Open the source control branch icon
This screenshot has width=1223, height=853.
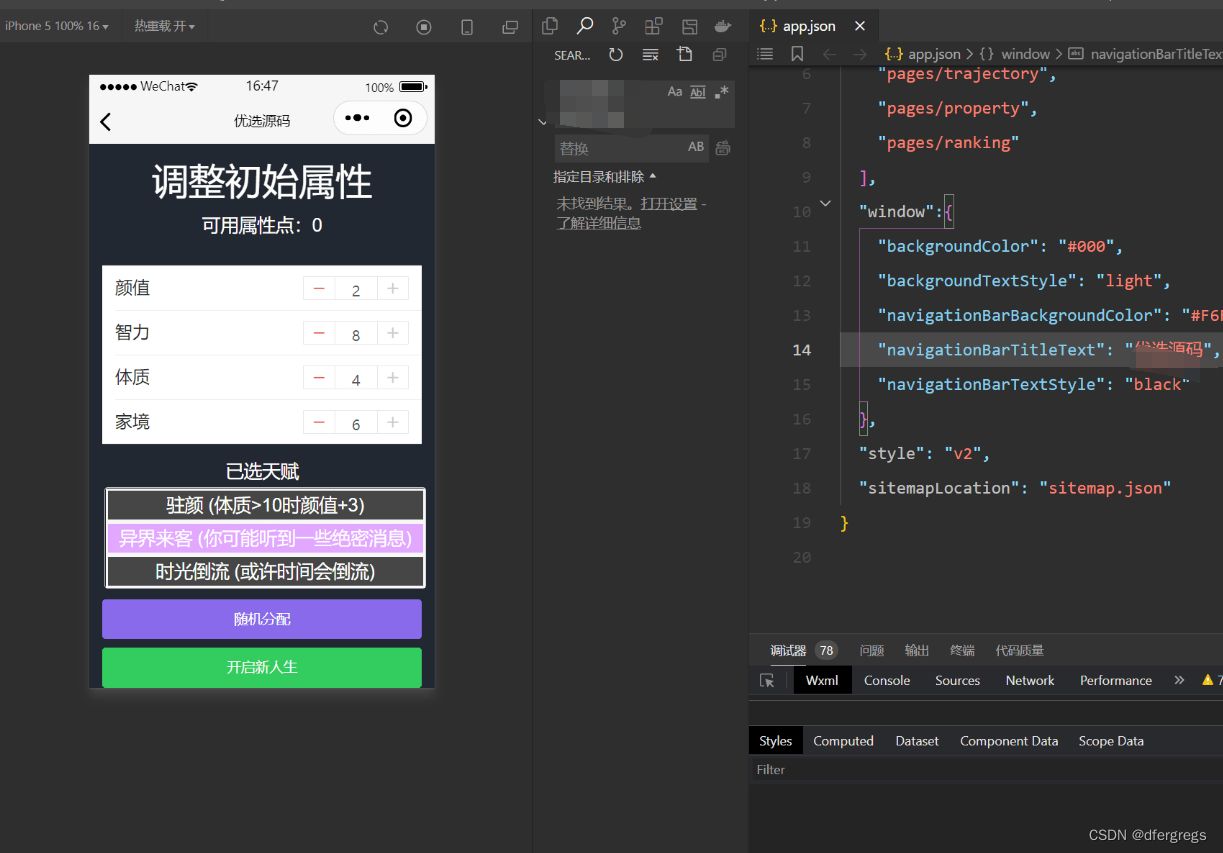click(x=619, y=27)
